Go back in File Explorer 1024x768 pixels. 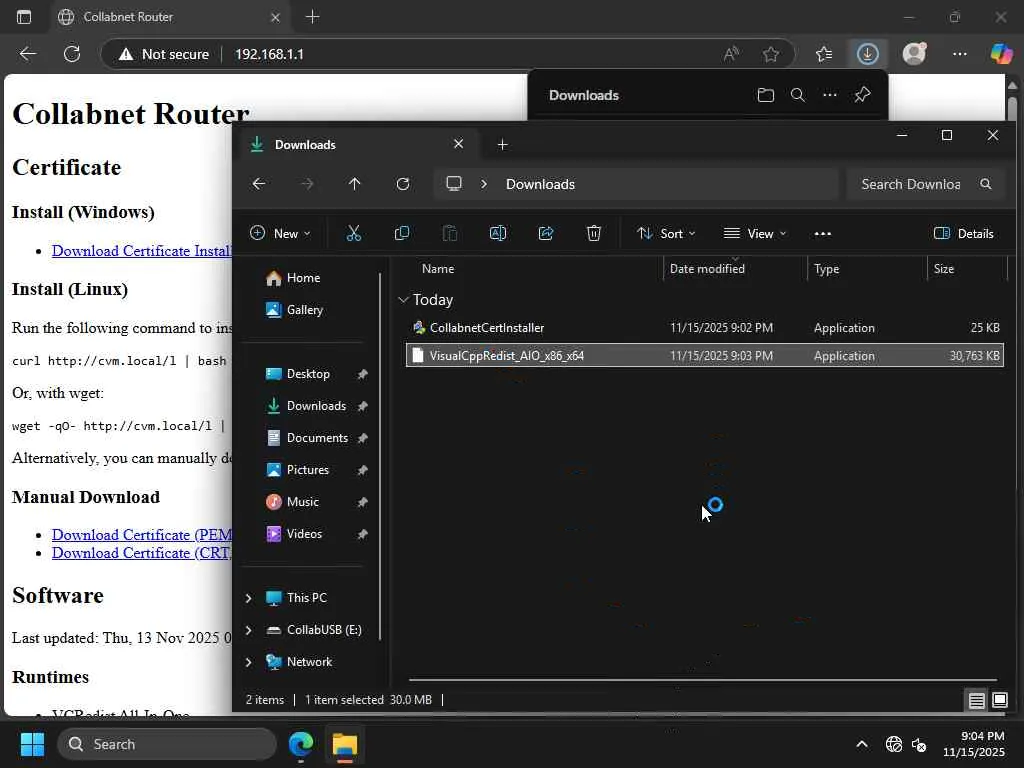pos(259,184)
